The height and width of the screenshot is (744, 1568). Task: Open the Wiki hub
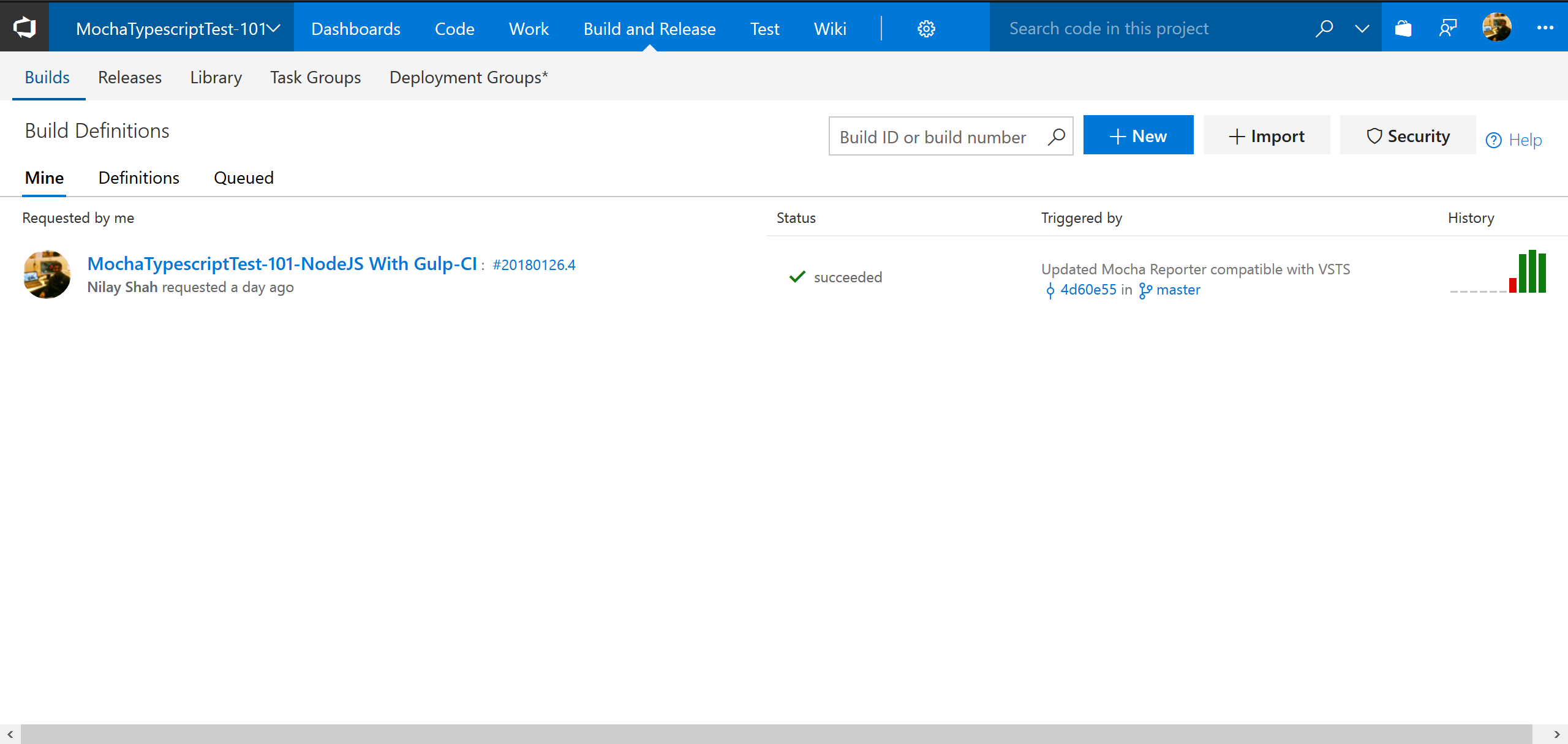pos(830,29)
